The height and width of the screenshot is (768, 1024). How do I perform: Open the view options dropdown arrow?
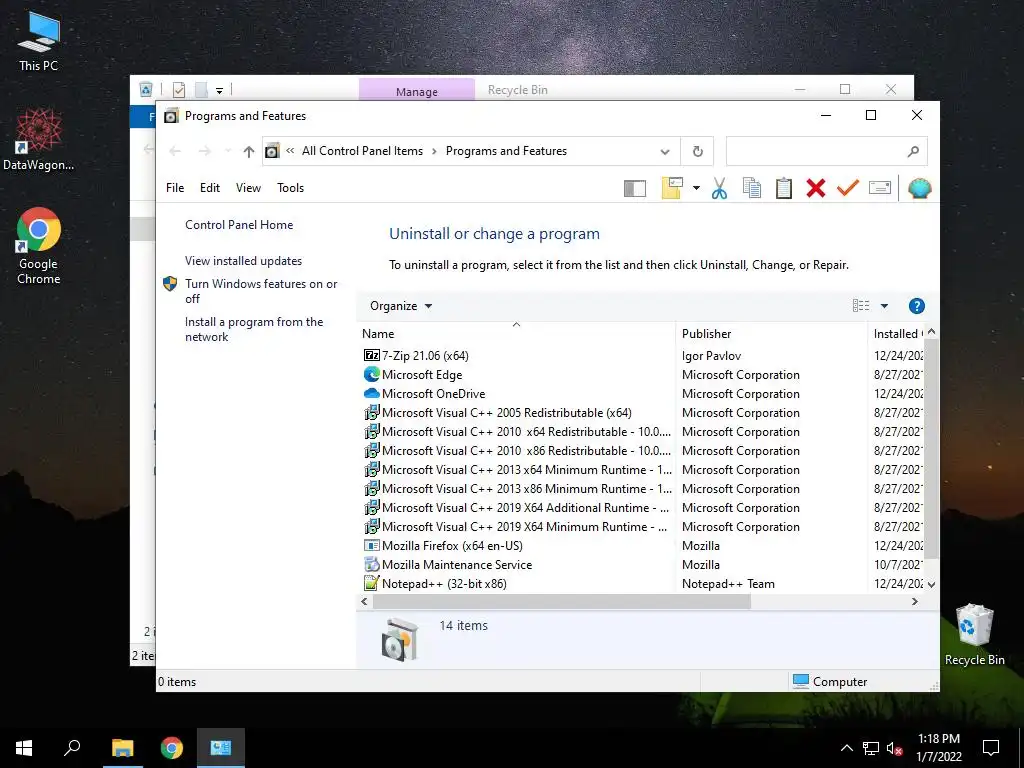884,306
